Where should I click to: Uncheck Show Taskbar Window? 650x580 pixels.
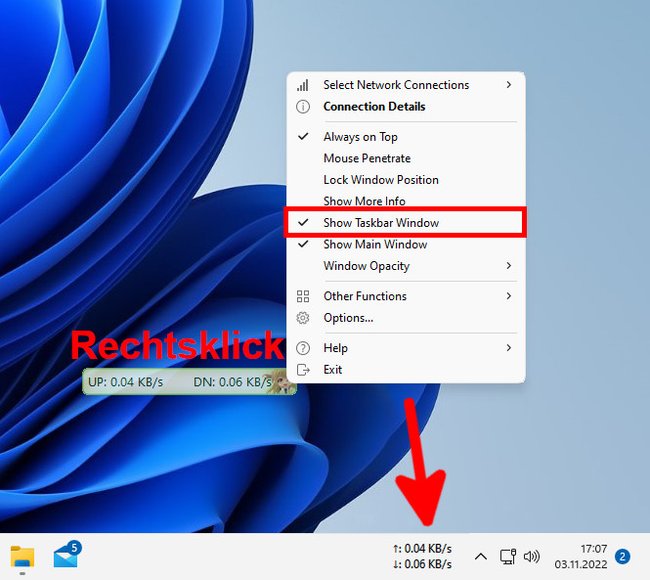pos(406,223)
